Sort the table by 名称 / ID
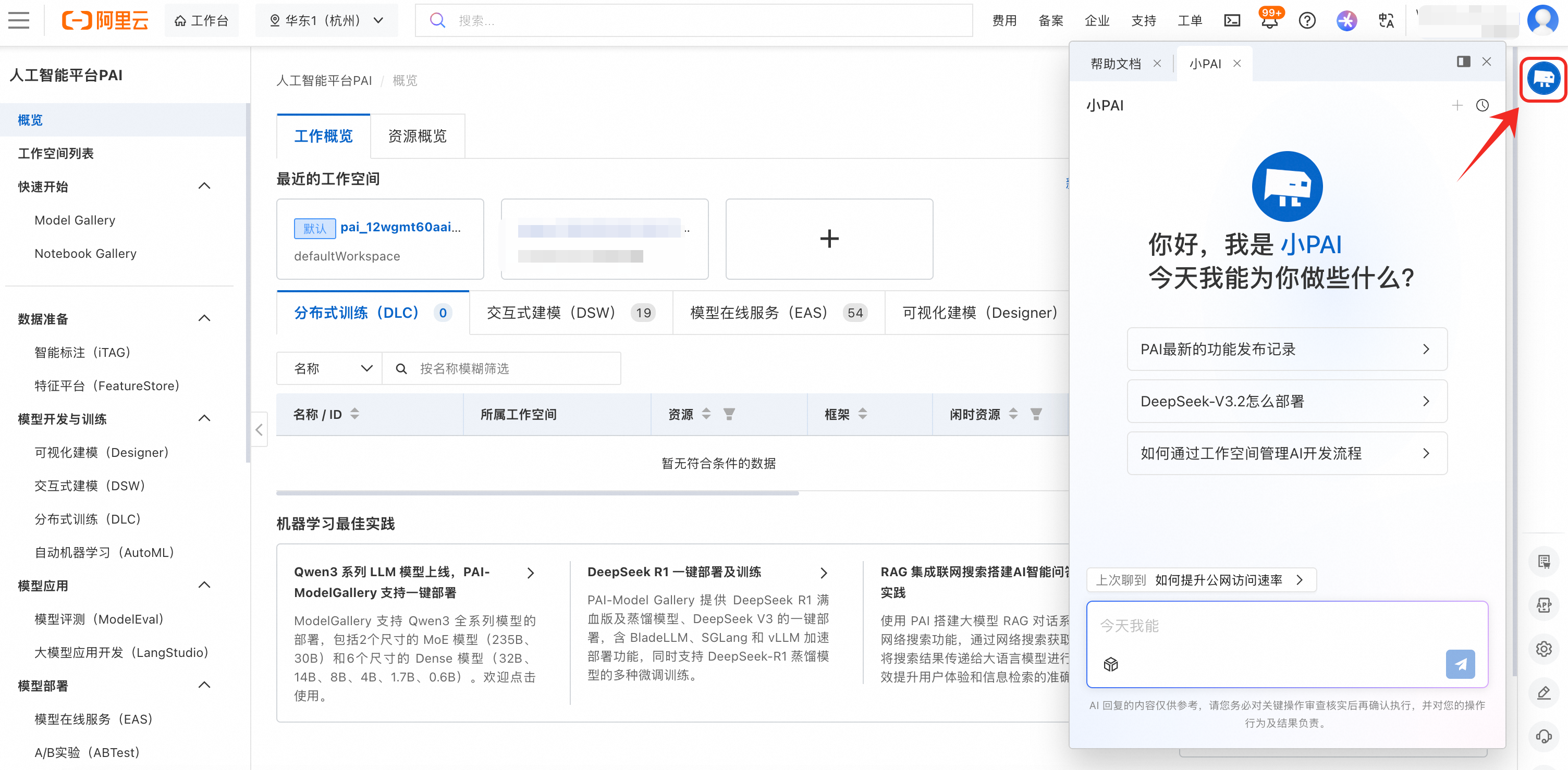 click(355, 414)
